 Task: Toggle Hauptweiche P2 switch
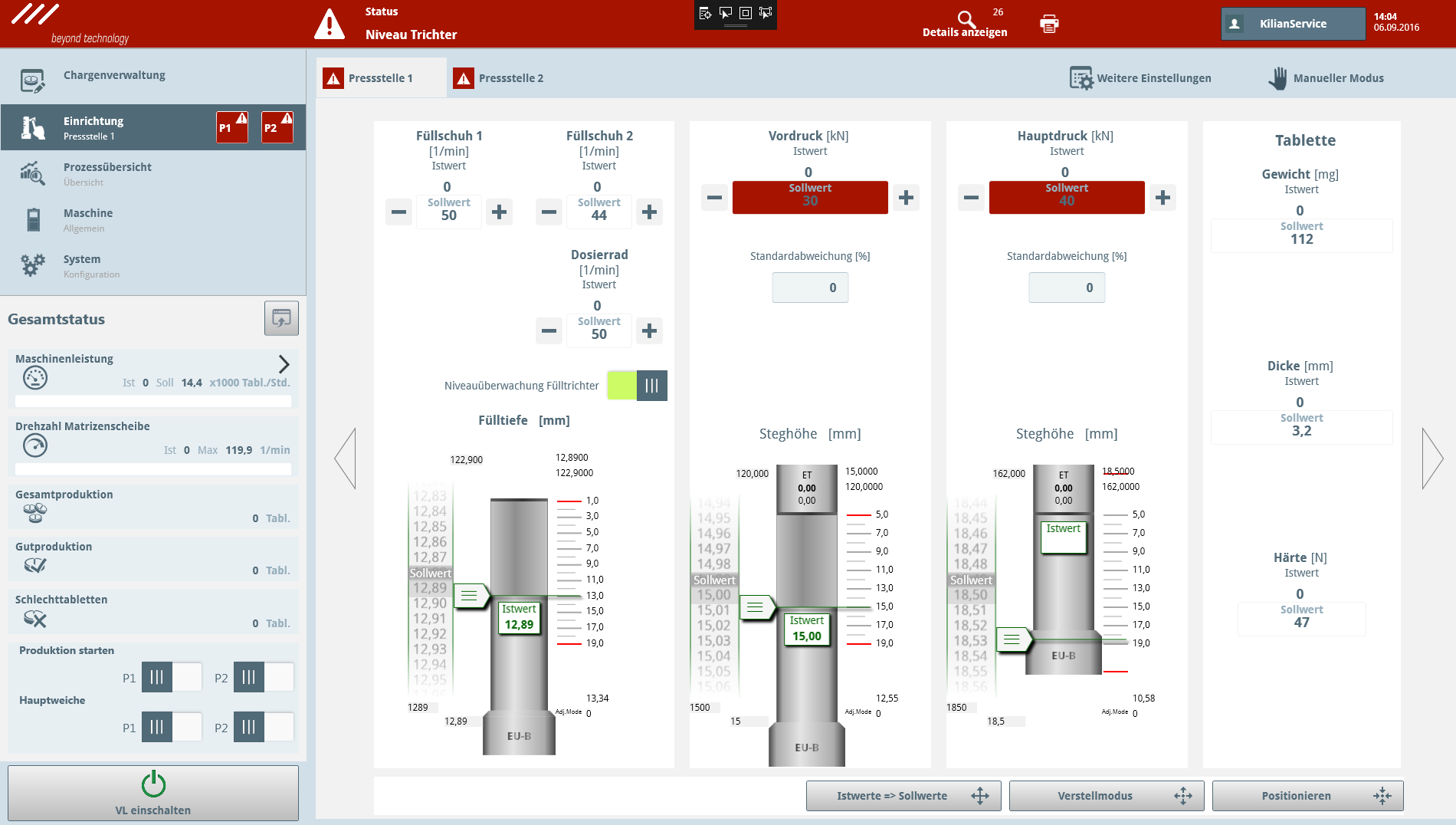(x=264, y=727)
